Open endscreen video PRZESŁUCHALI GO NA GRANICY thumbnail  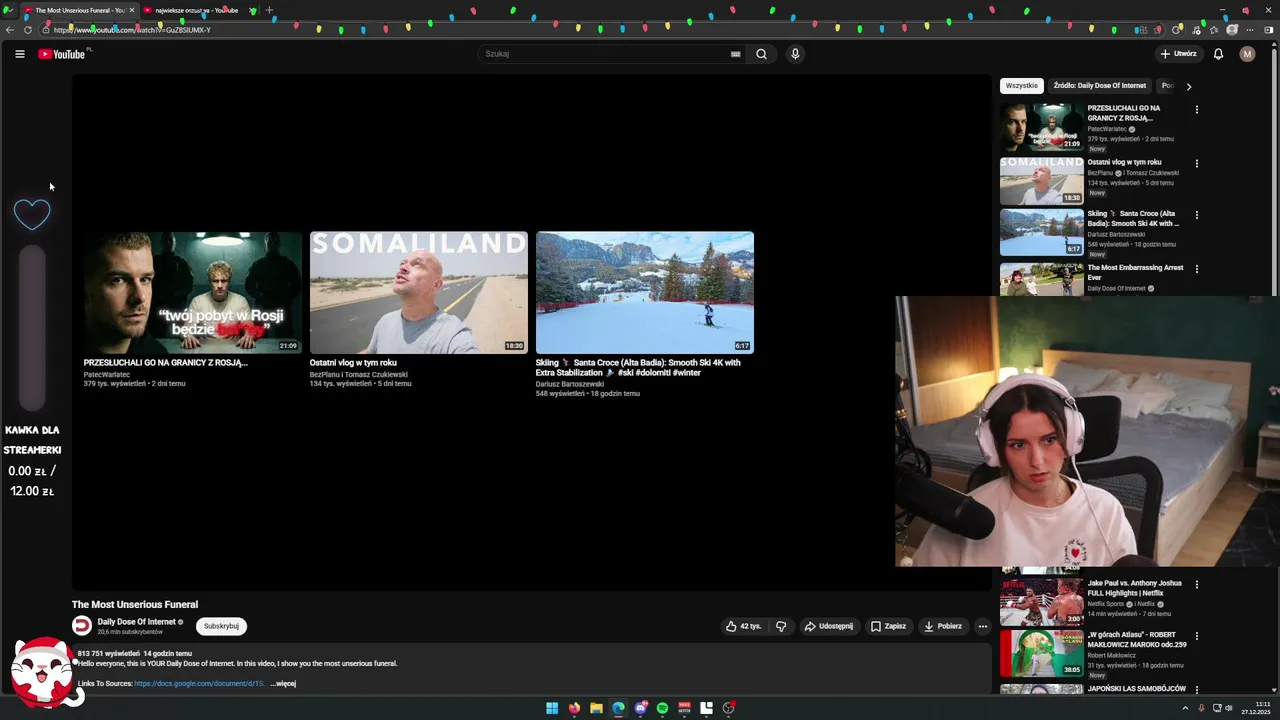[193, 293]
